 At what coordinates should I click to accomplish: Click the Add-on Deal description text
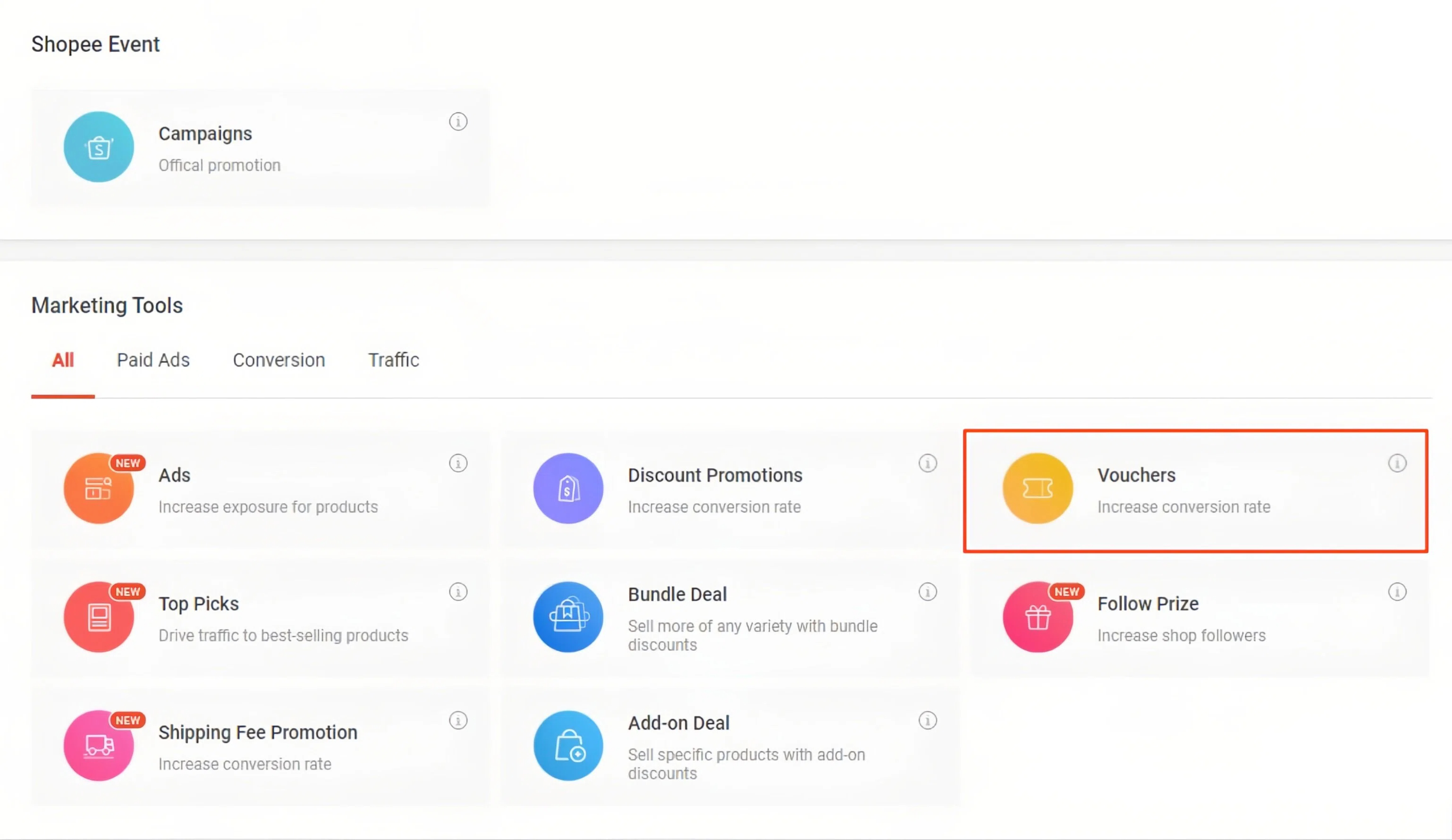coord(746,764)
